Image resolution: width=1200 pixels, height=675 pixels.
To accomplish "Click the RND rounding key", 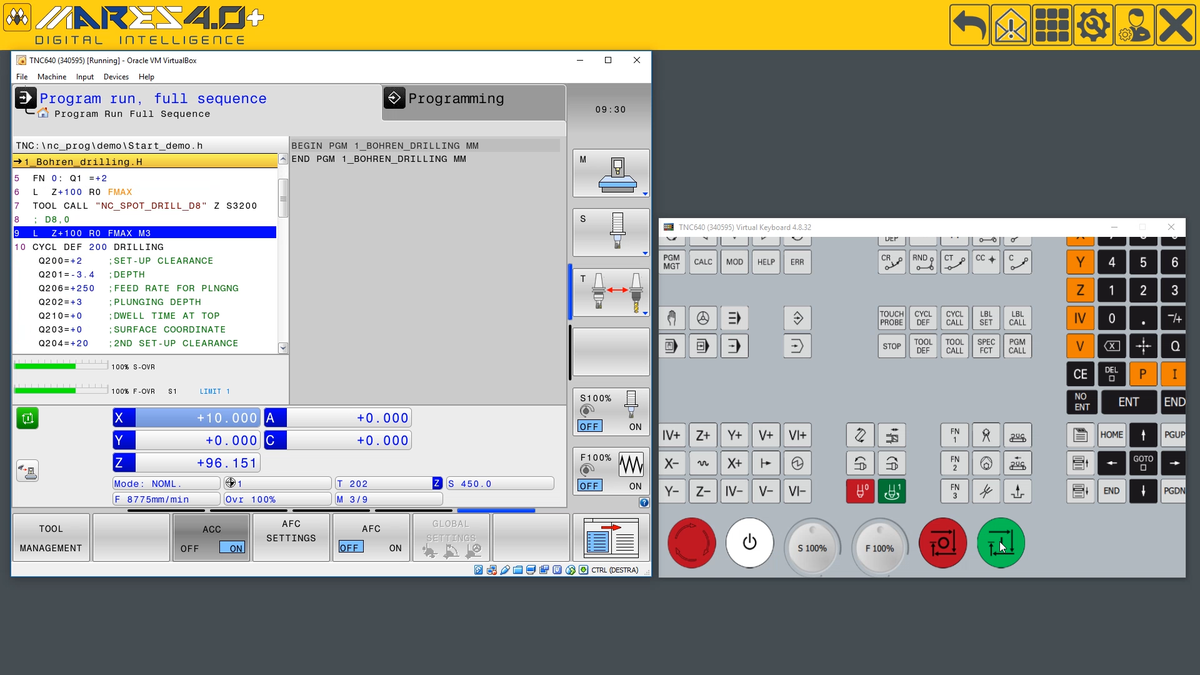I will [x=924, y=262].
